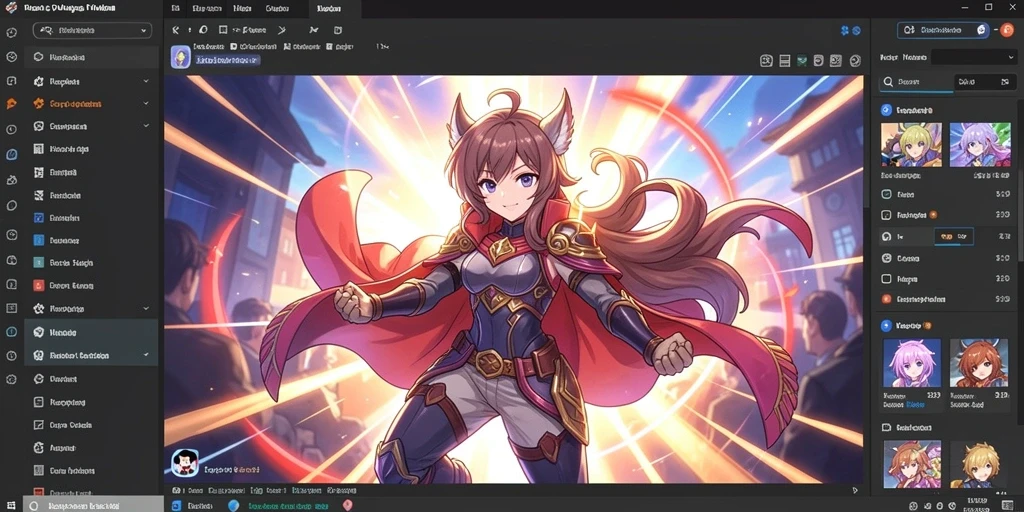
Task: Click the square frame icon in the top toolbar
Action: 223,30
